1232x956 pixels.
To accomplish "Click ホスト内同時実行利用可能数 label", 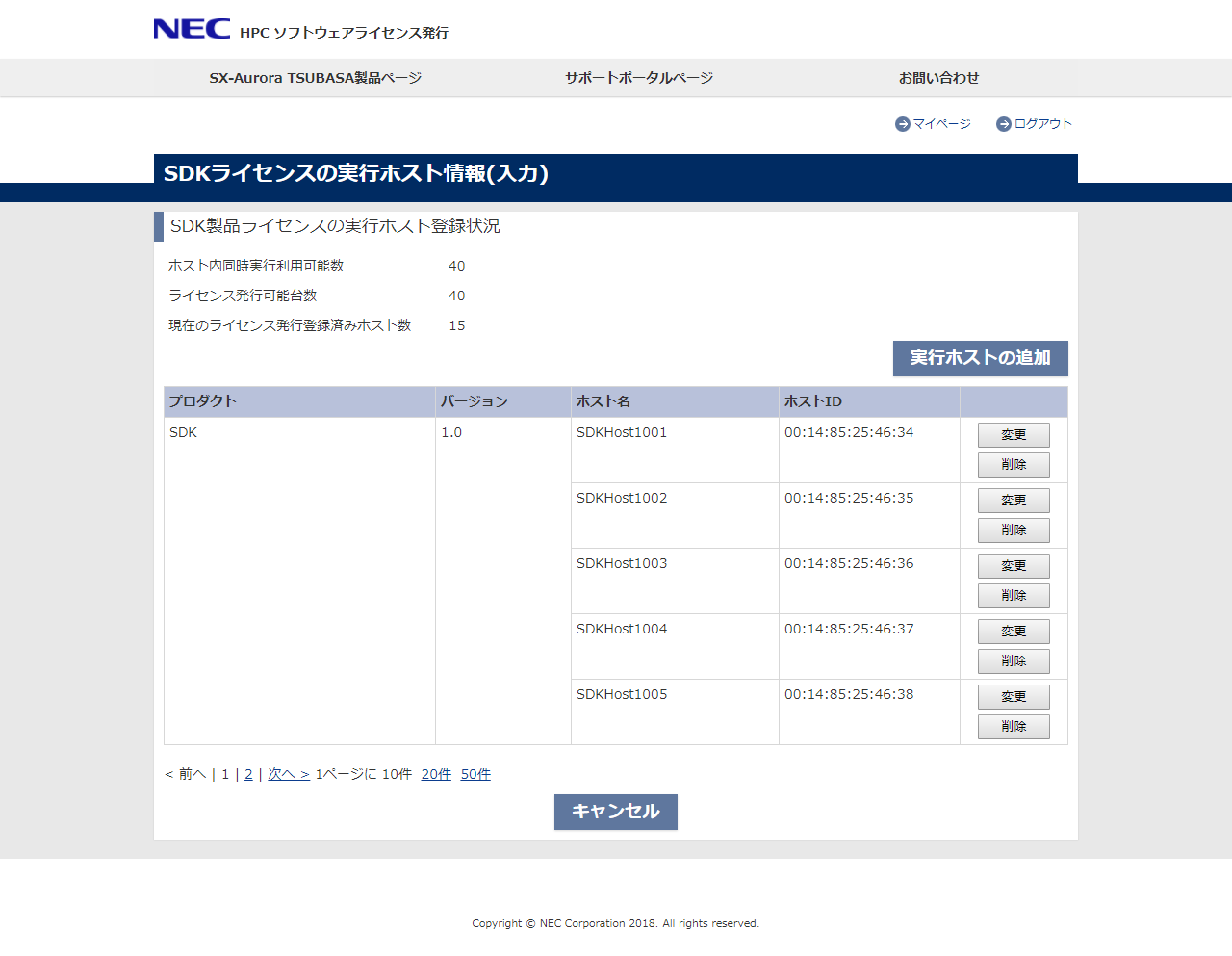I will click(x=256, y=266).
